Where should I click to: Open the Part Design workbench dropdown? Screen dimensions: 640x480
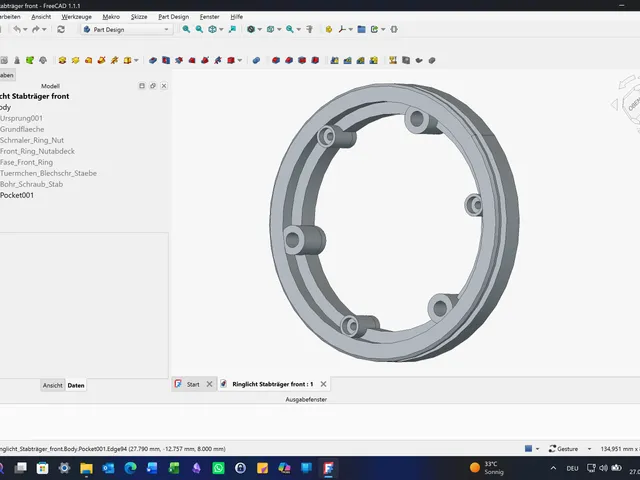click(x=127, y=29)
